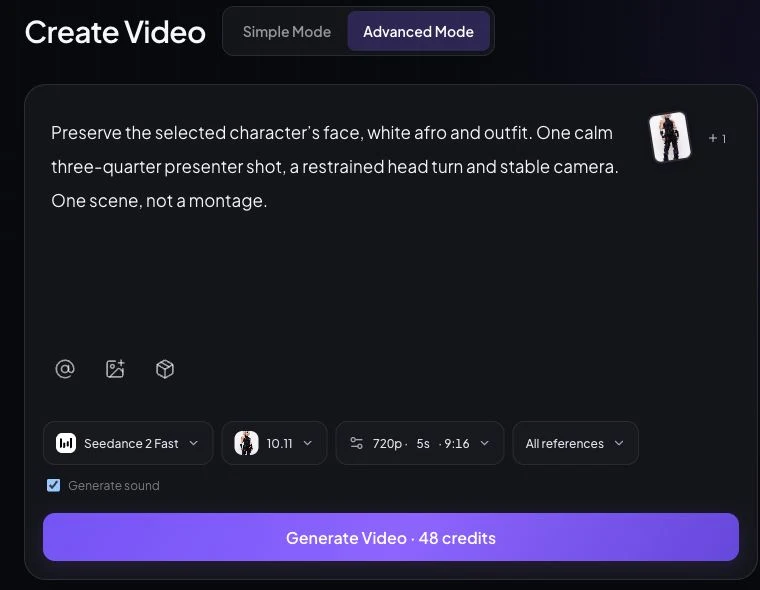Click the character avatar in the 10.11 selector

pyautogui.click(x=246, y=443)
